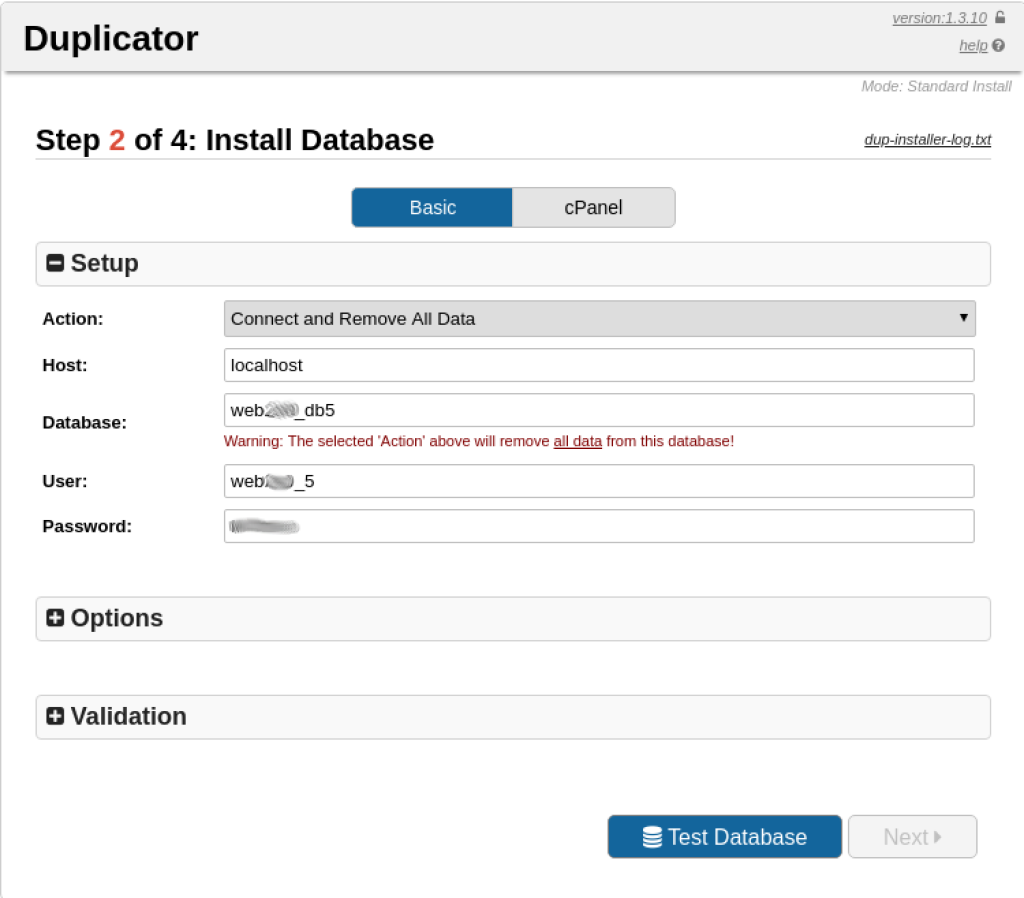Viewport: 1024px width, 898px height.
Task: Open the help link
Action: click(973, 46)
